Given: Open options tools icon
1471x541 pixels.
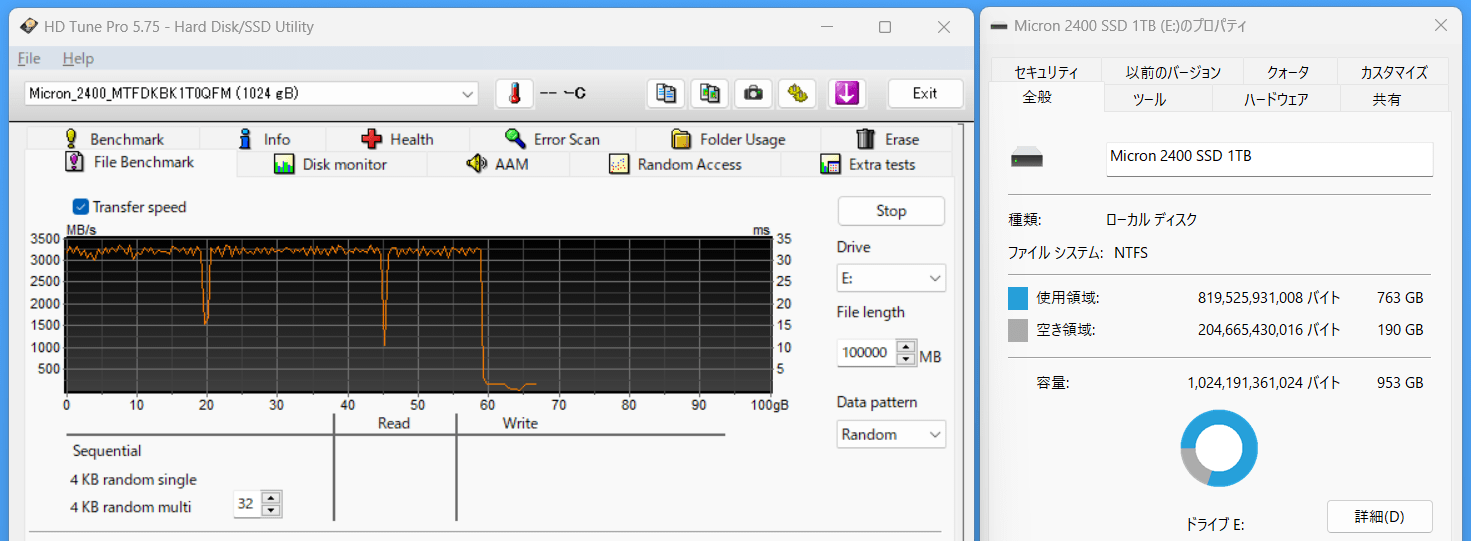Looking at the screenshot, I should [x=798, y=93].
